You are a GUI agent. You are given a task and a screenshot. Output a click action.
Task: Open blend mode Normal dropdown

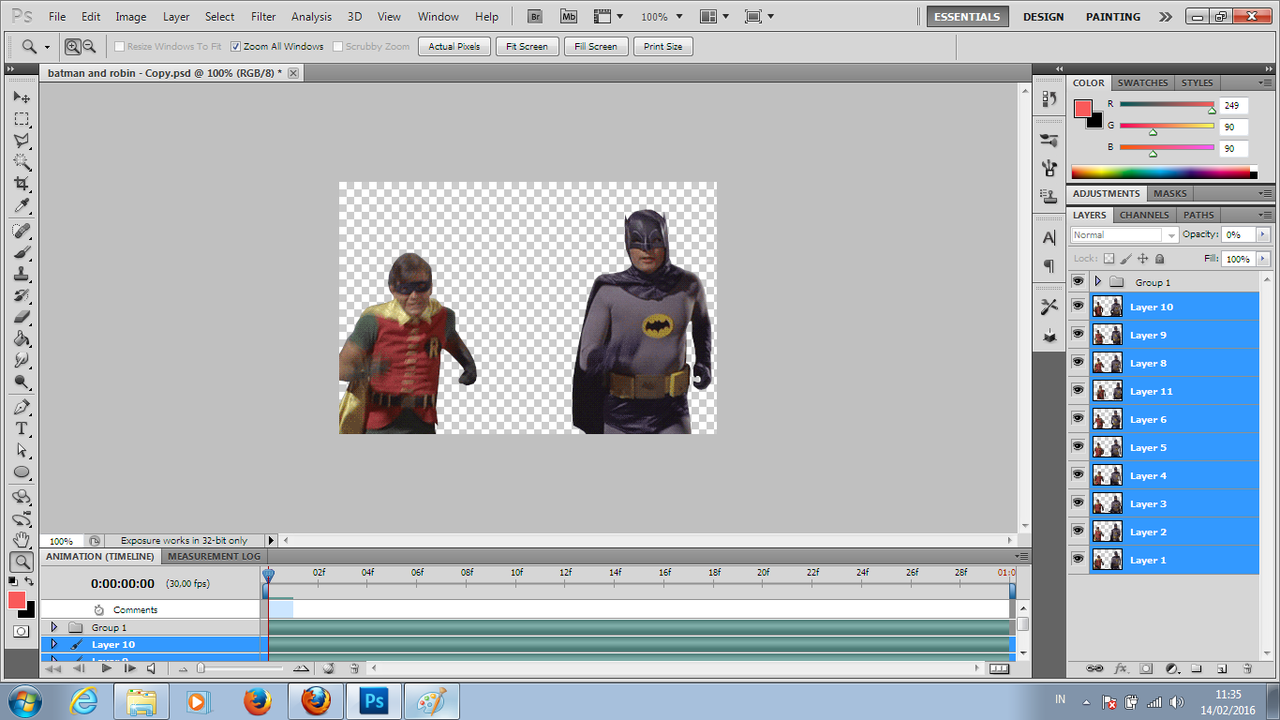point(1125,235)
